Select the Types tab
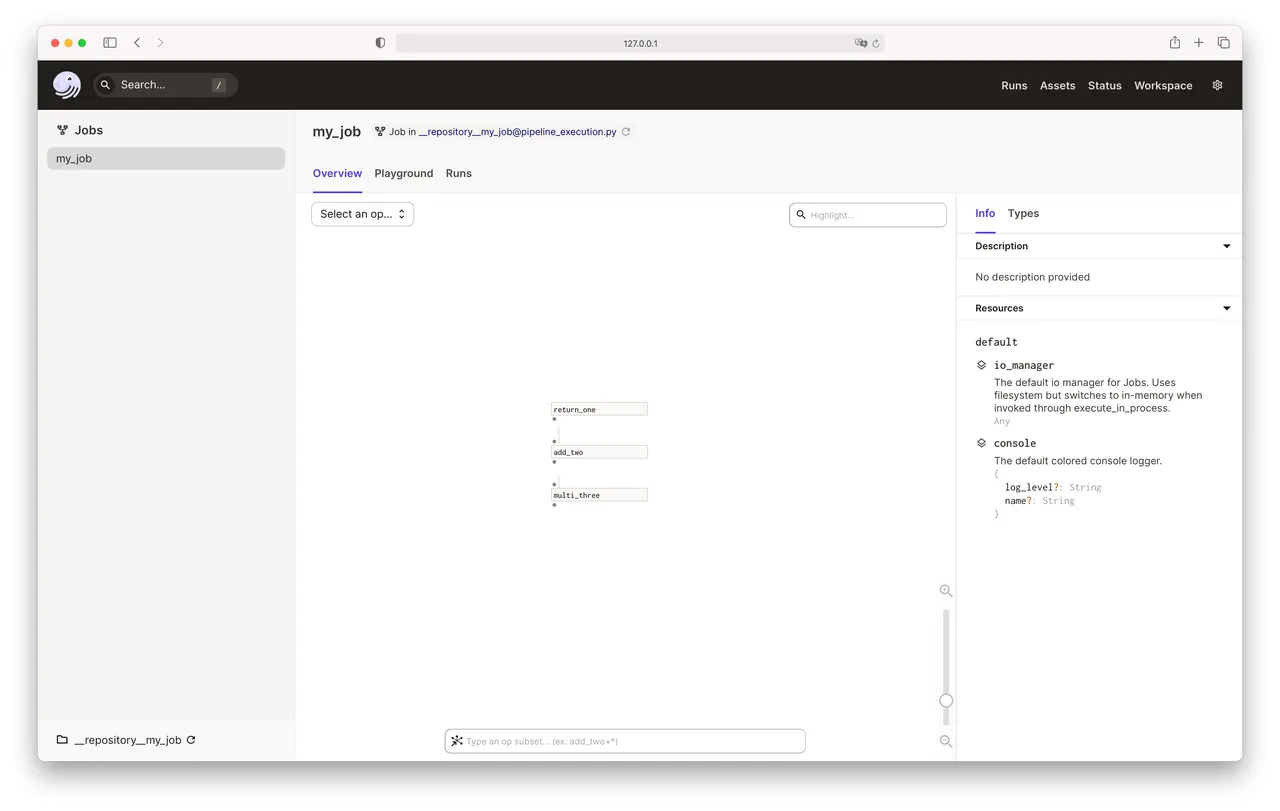 tap(1023, 213)
